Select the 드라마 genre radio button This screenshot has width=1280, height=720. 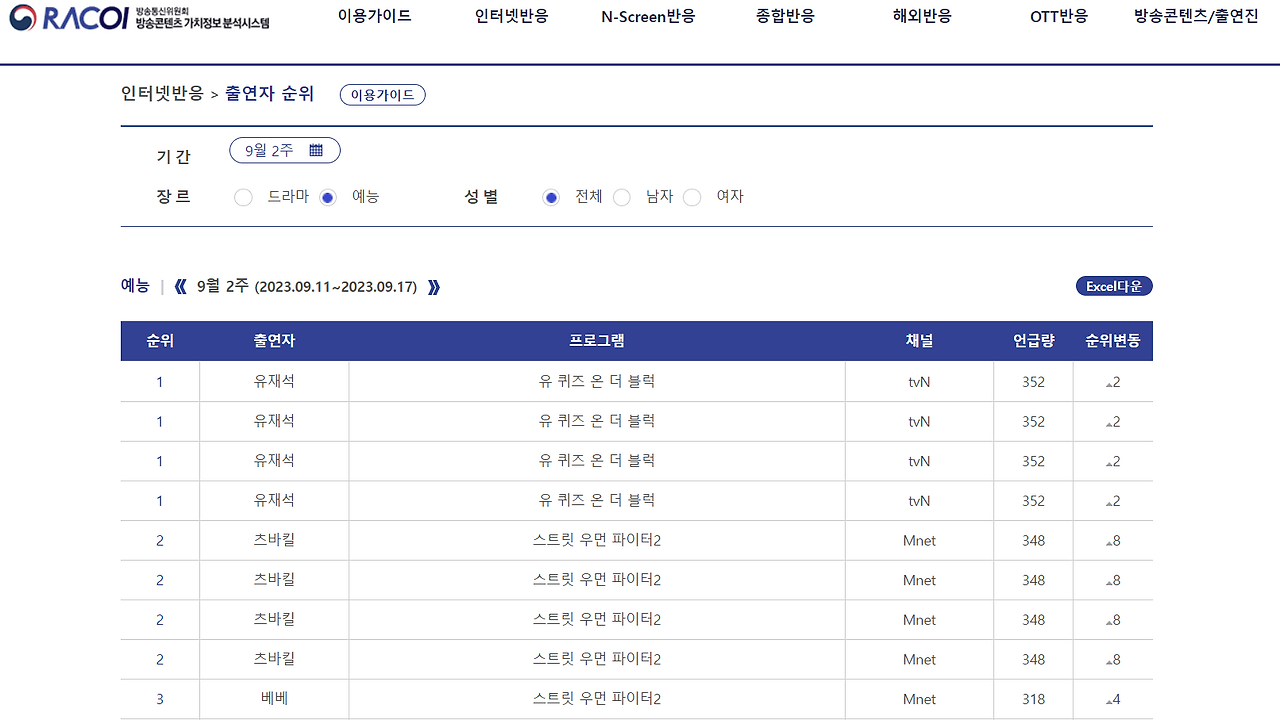(243, 197)
